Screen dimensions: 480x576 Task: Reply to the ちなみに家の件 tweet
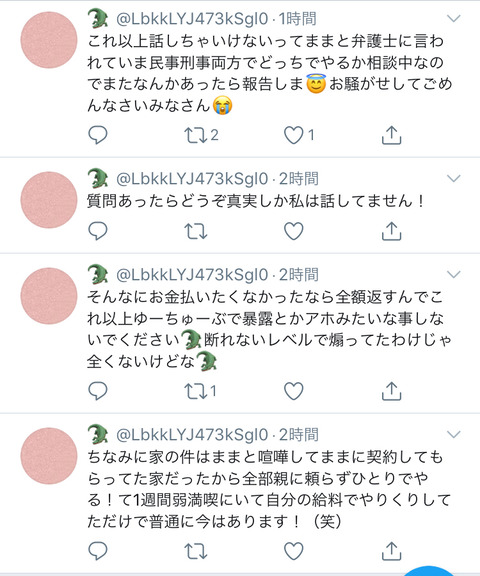(98, 551)
